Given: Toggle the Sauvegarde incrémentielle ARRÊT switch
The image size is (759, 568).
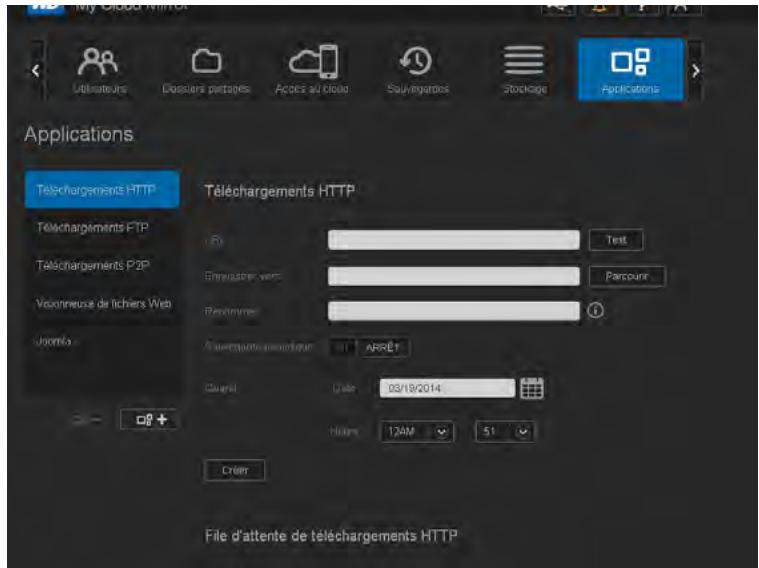Looking at the screenshot, I should [x=370, y=348].
